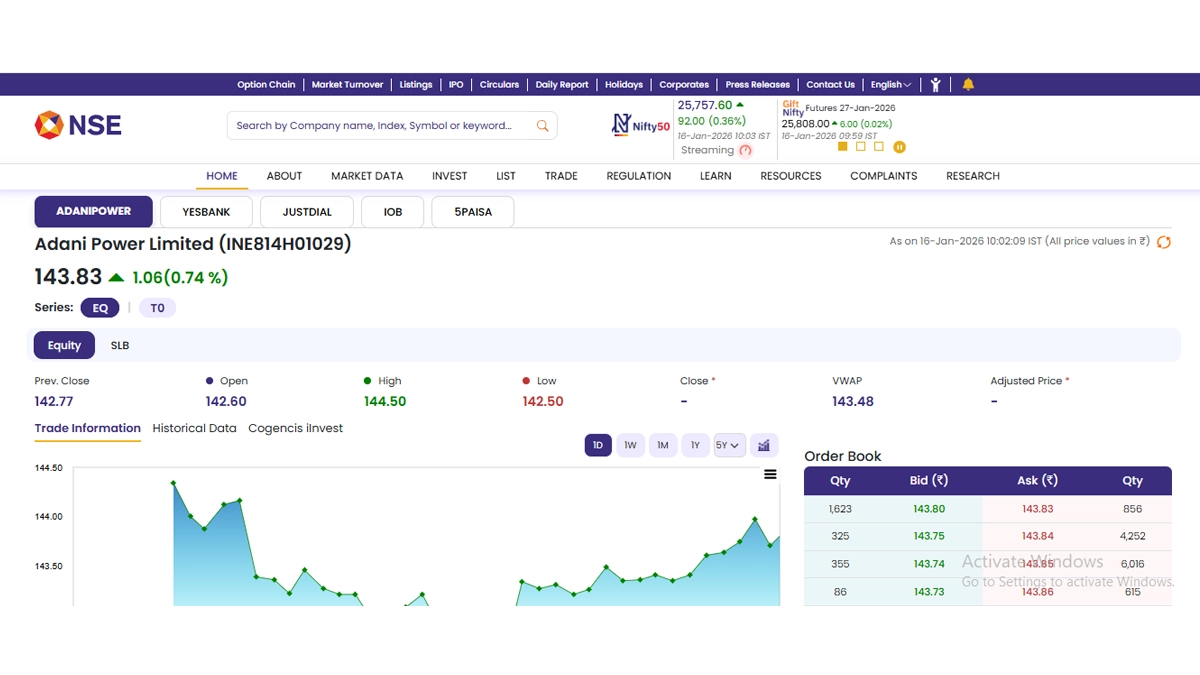Open the MARKET DATA menu
1200x675 pixels.
(367, 176)
